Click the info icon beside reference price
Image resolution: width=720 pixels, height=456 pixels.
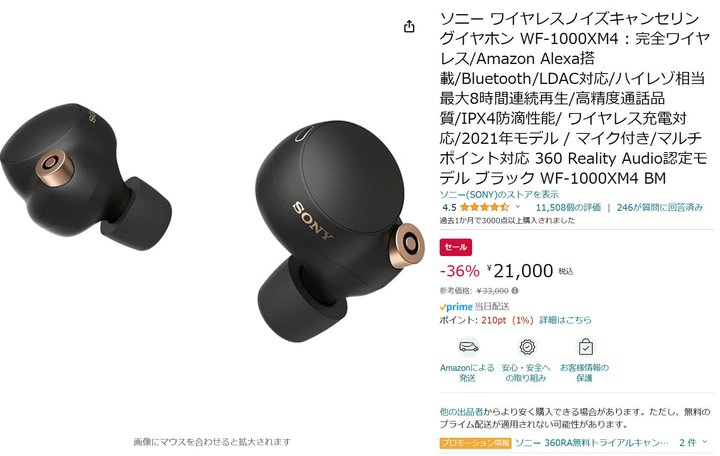tap(515, 291)
